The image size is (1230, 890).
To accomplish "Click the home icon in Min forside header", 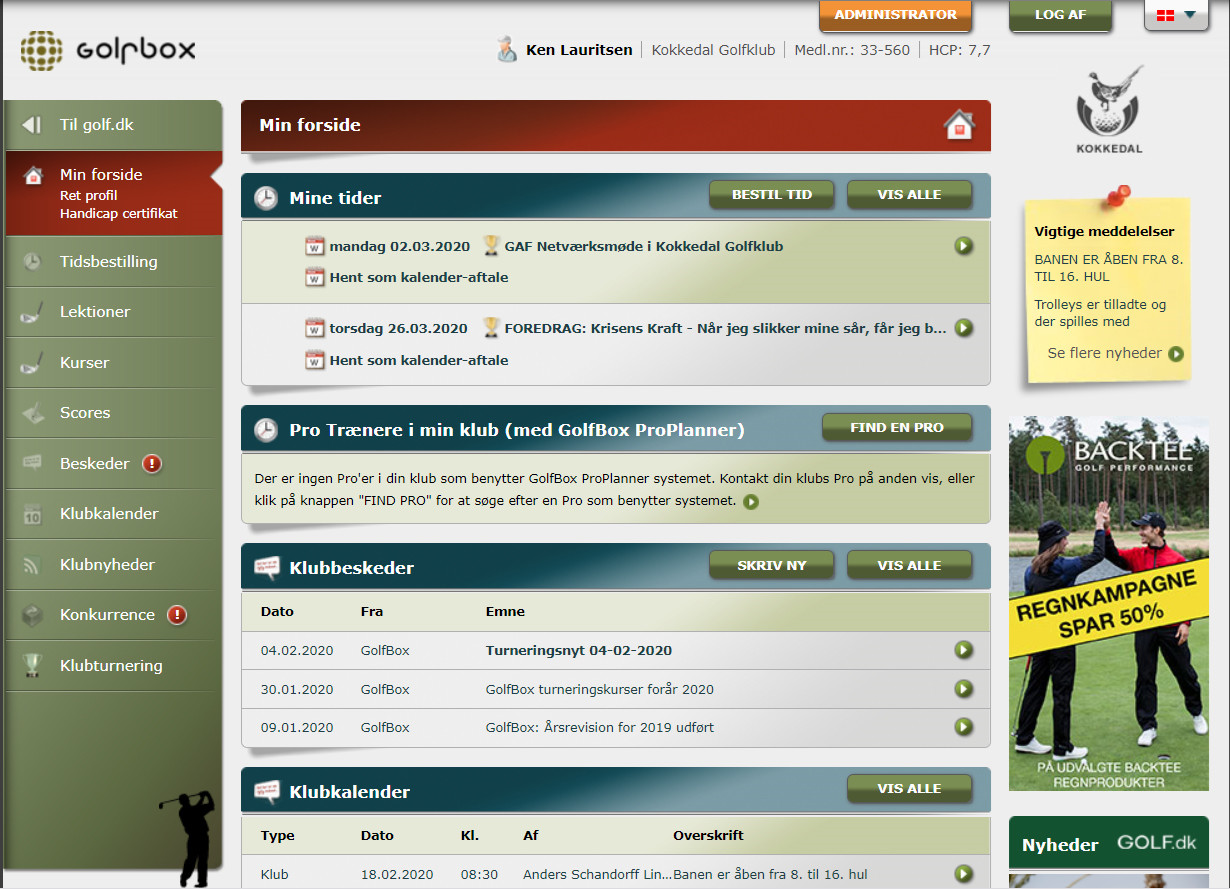I will [x=958, y=126].
